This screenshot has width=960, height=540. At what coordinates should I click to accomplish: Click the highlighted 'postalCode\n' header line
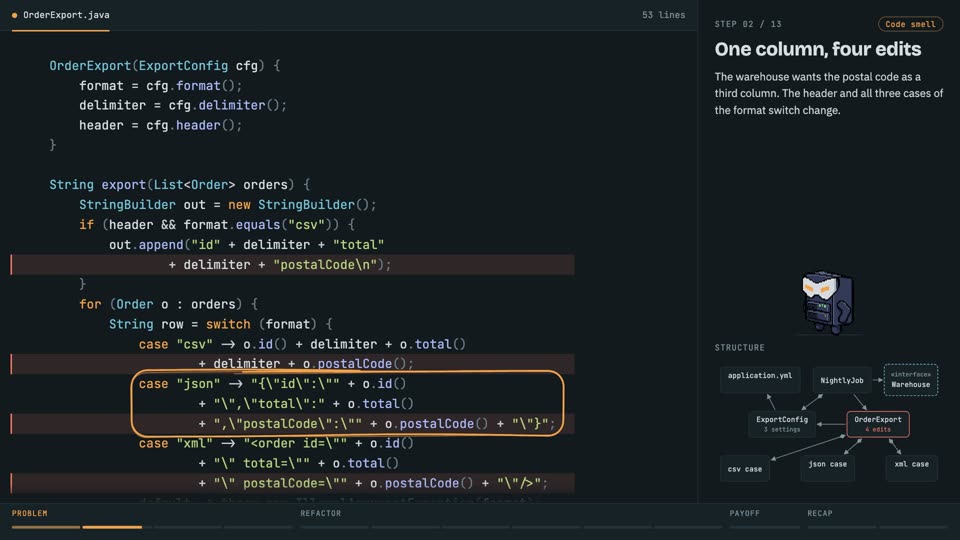(293, 264)
